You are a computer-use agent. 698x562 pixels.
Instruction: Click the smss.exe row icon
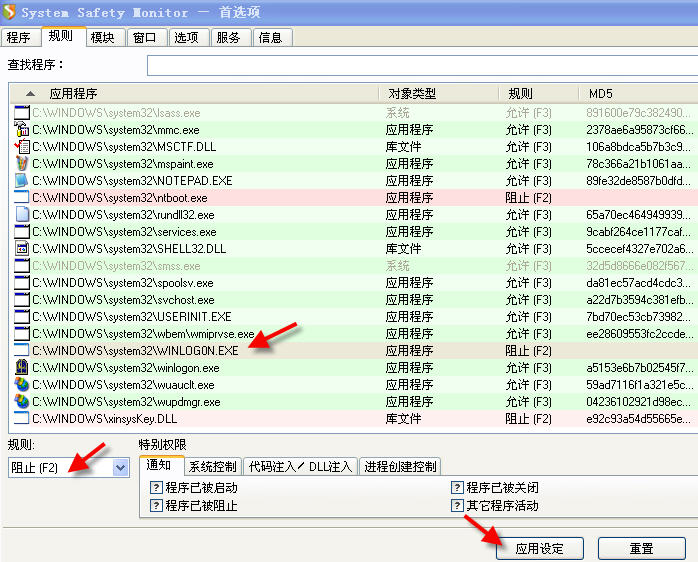coord(21,265)
